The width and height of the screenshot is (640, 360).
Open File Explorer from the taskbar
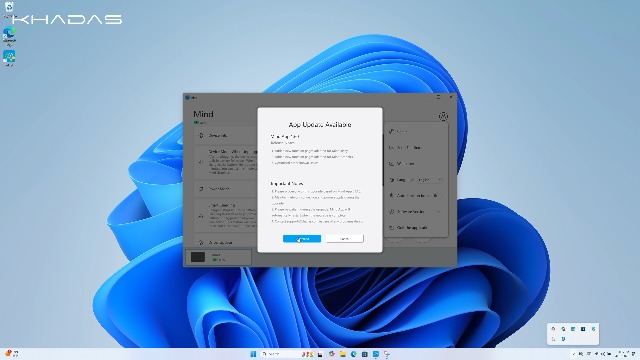pos(343,354)
